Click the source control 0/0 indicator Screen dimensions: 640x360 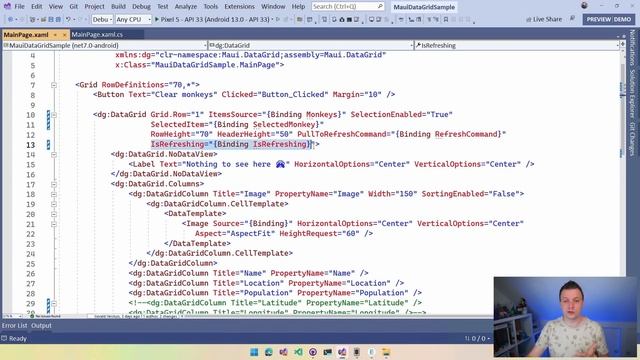(x=477, y=338)
